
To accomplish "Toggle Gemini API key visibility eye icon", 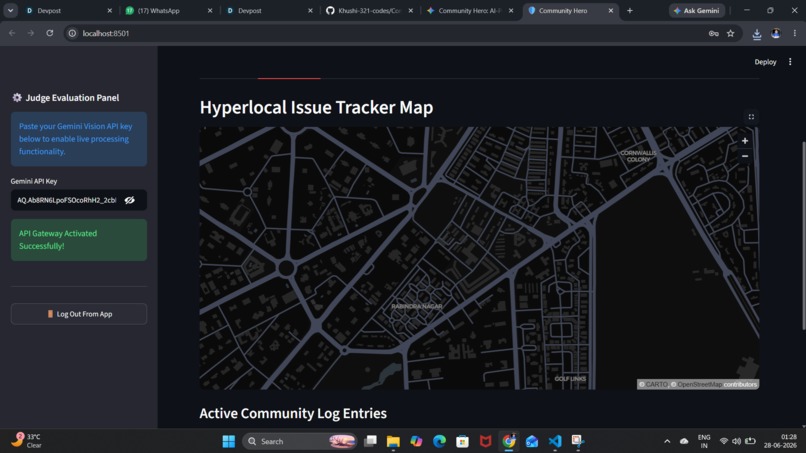I will [130, 200].
